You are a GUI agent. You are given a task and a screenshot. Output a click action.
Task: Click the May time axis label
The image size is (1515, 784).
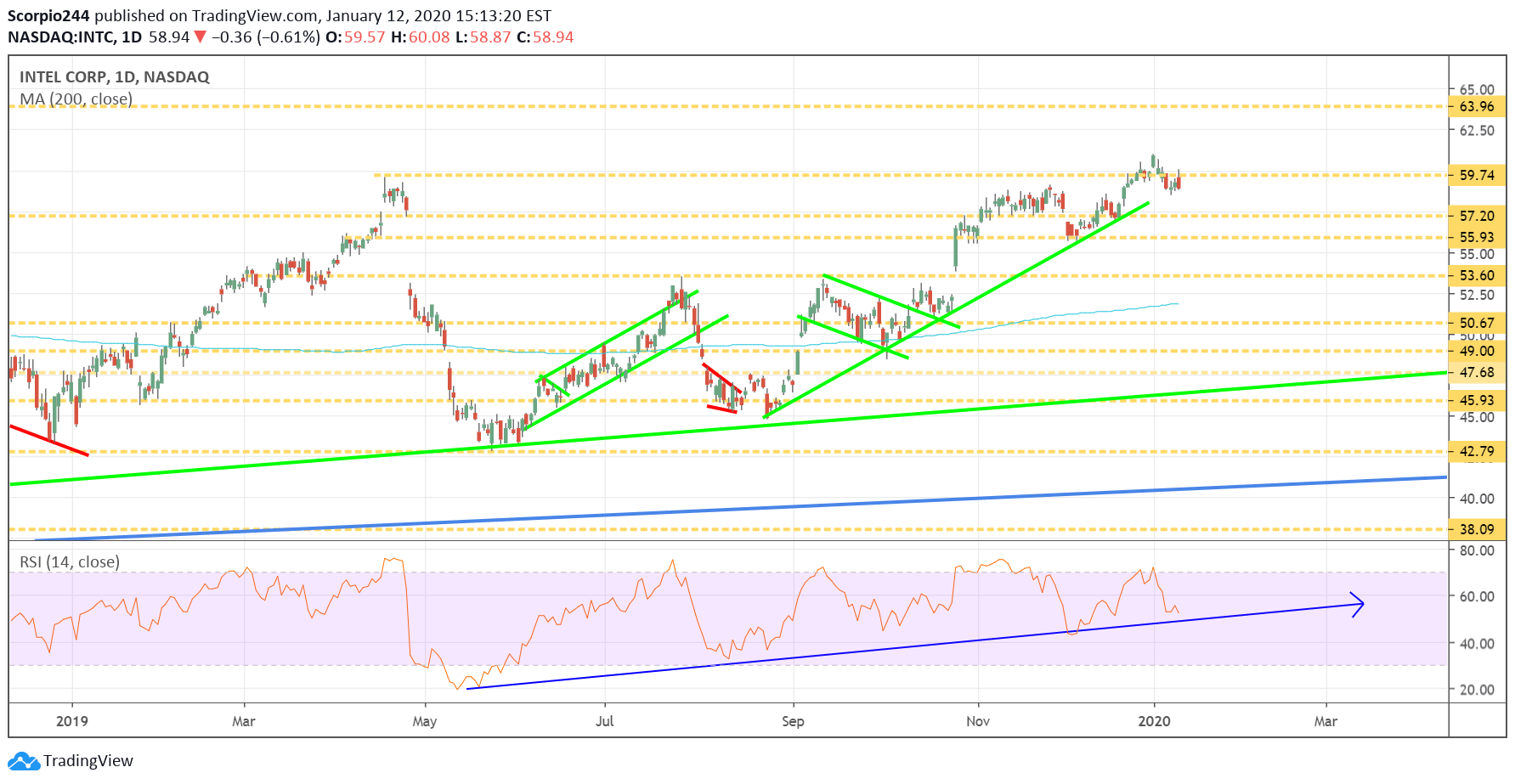pos(425,722)
